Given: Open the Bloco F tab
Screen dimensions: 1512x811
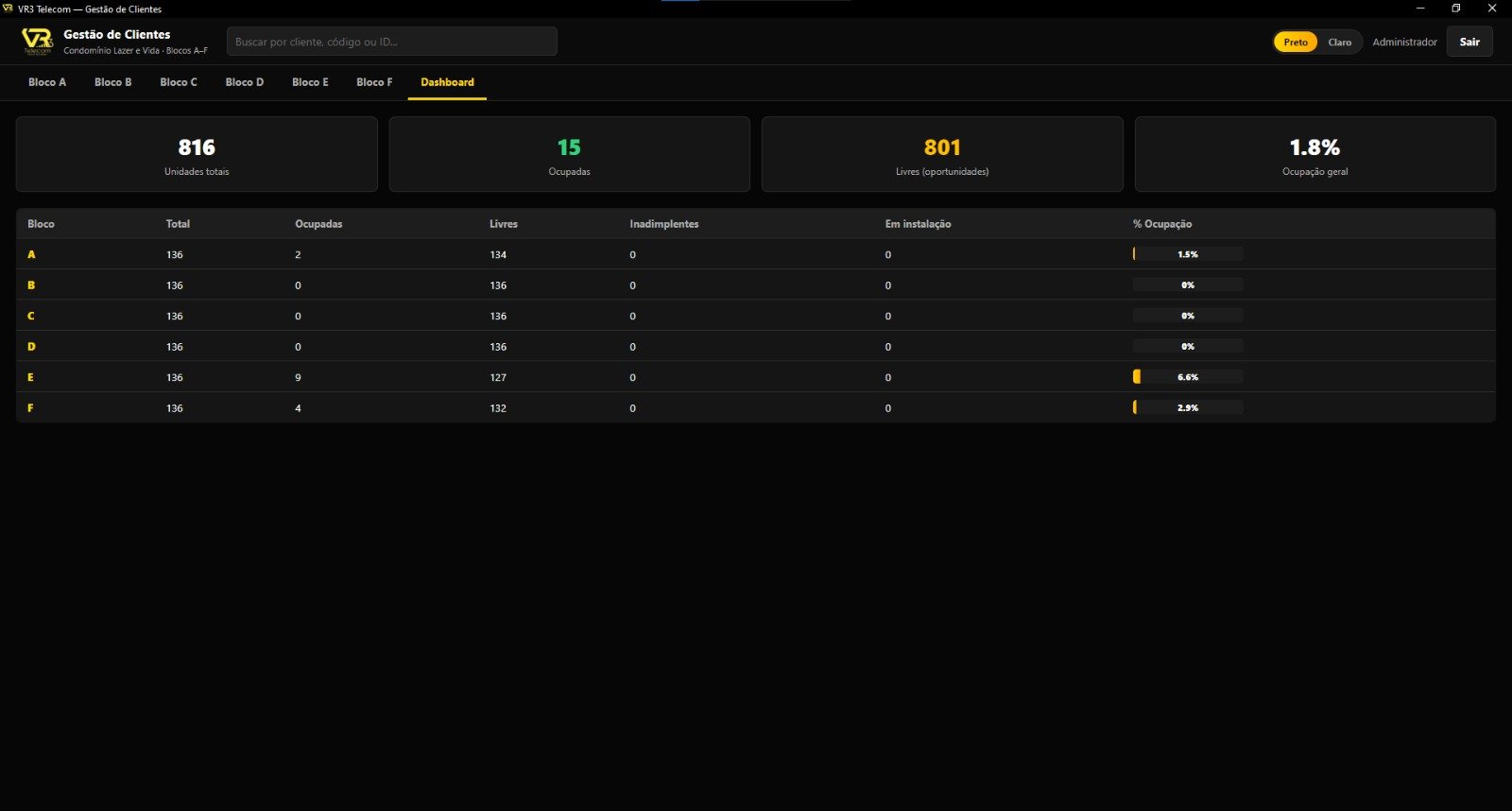Looking at the screenshot, I should tap(374, 82).
